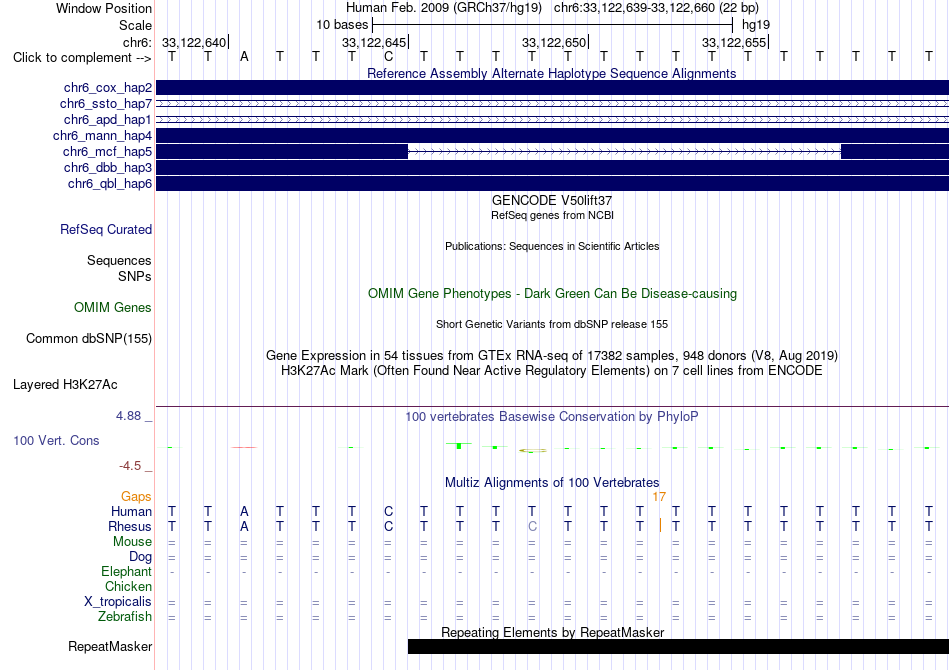Click the hg19 label beside the scale bar
The image size is (950, 670).
click(x=756, y=25)
